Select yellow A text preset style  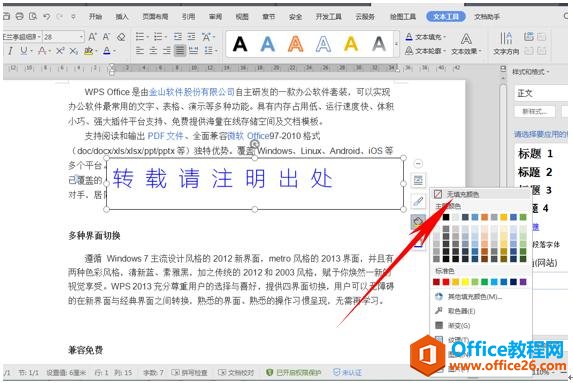click(x=351, y=44)
